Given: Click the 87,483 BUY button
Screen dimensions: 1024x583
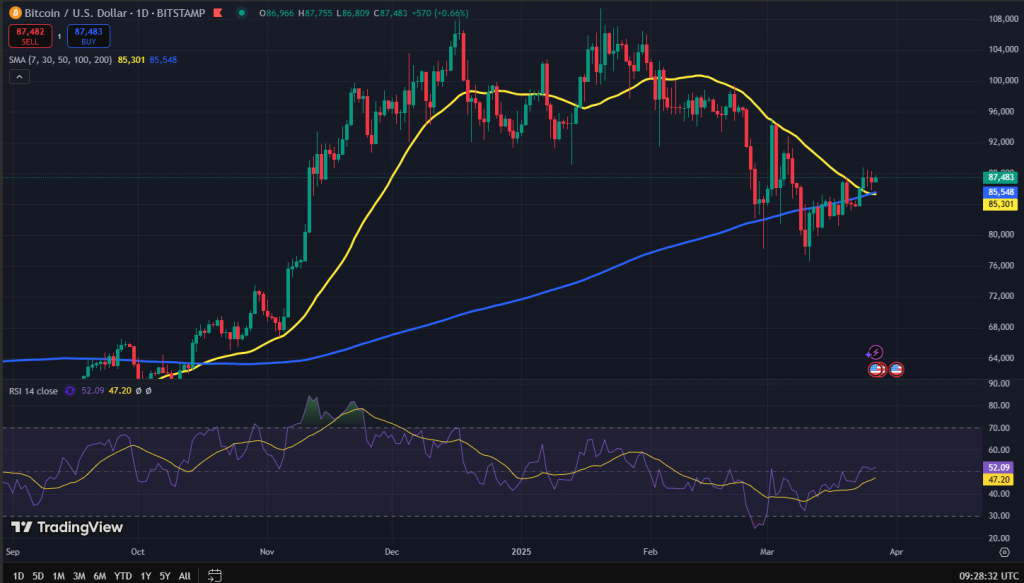Looking at the screenshot, I should 88,36.
